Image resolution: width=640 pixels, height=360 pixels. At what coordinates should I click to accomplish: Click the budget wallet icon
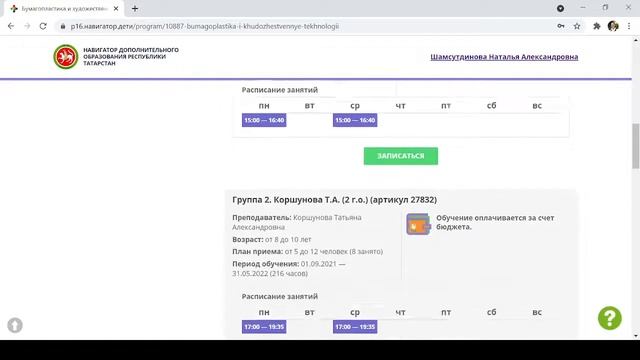(x=418, y=224)
